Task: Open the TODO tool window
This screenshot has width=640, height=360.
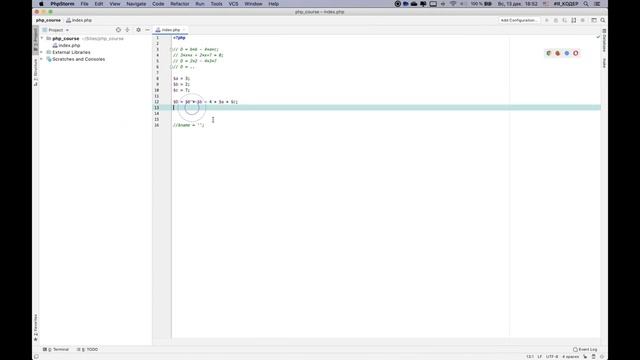Action: [88, 349]
